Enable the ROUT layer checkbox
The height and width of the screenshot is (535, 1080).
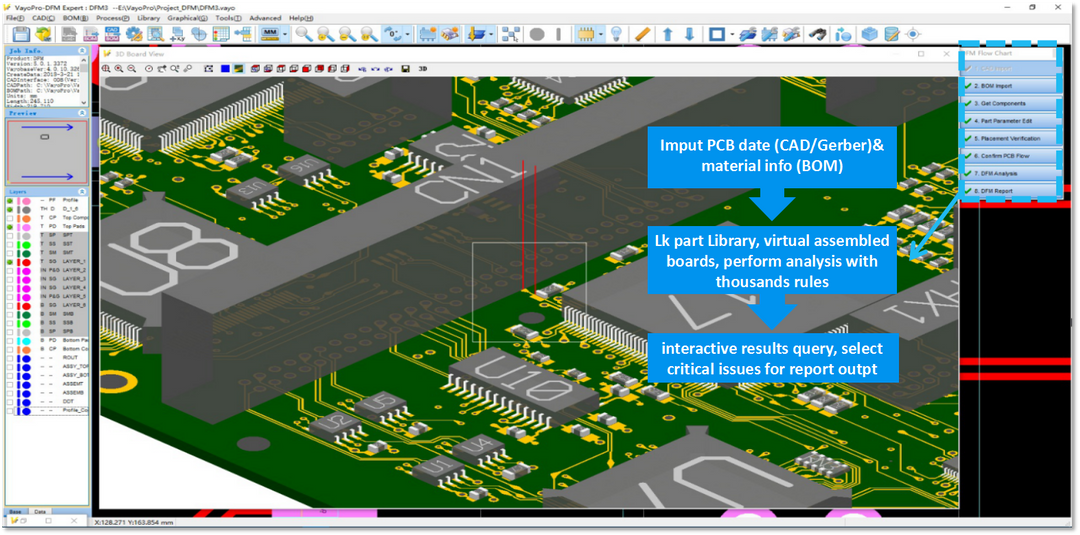coord(10,357)
